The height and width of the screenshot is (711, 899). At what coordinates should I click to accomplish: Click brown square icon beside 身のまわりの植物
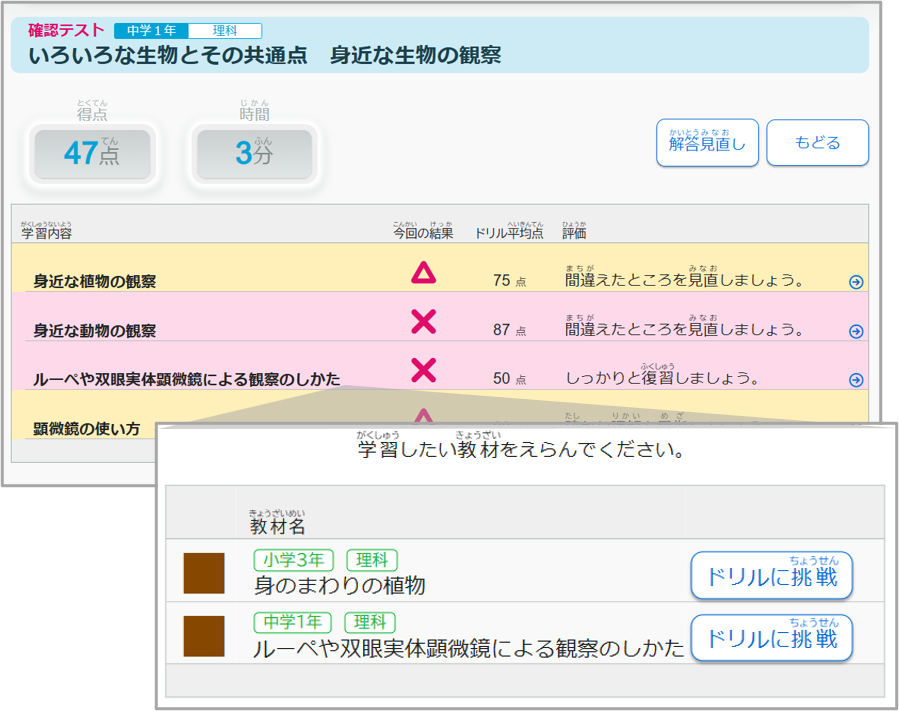(x=204, y=573)
